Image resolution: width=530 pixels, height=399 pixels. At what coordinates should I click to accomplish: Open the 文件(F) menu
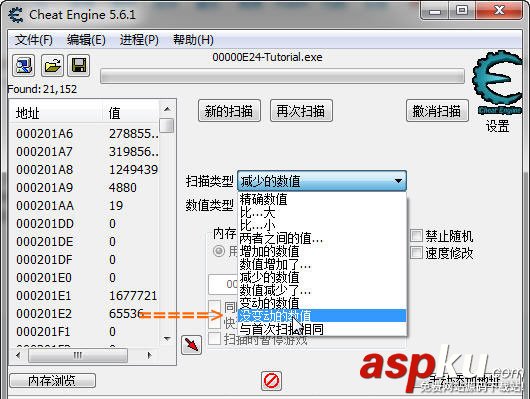point(33,40)
